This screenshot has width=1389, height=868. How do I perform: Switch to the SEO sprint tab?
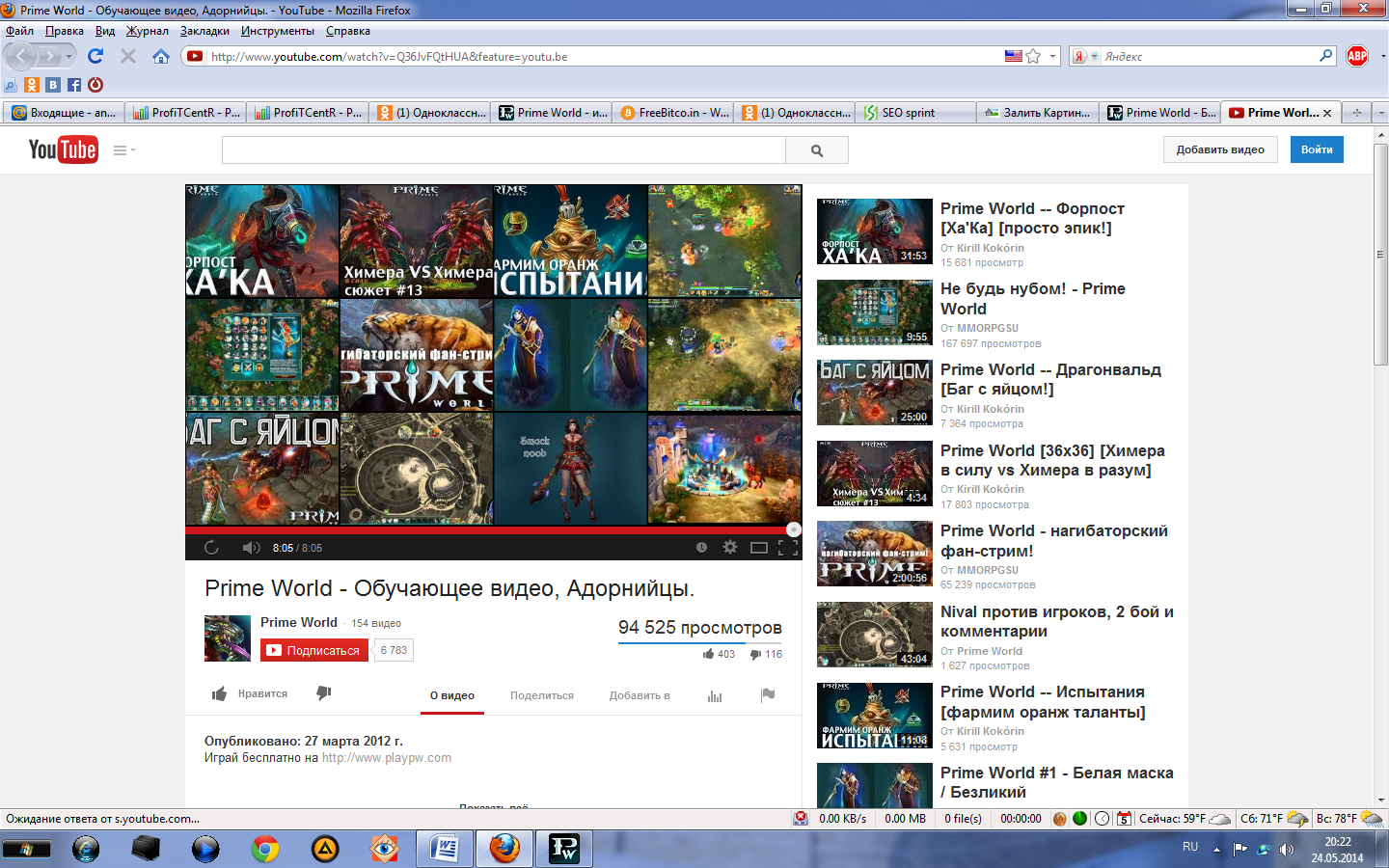coord(915,113)
